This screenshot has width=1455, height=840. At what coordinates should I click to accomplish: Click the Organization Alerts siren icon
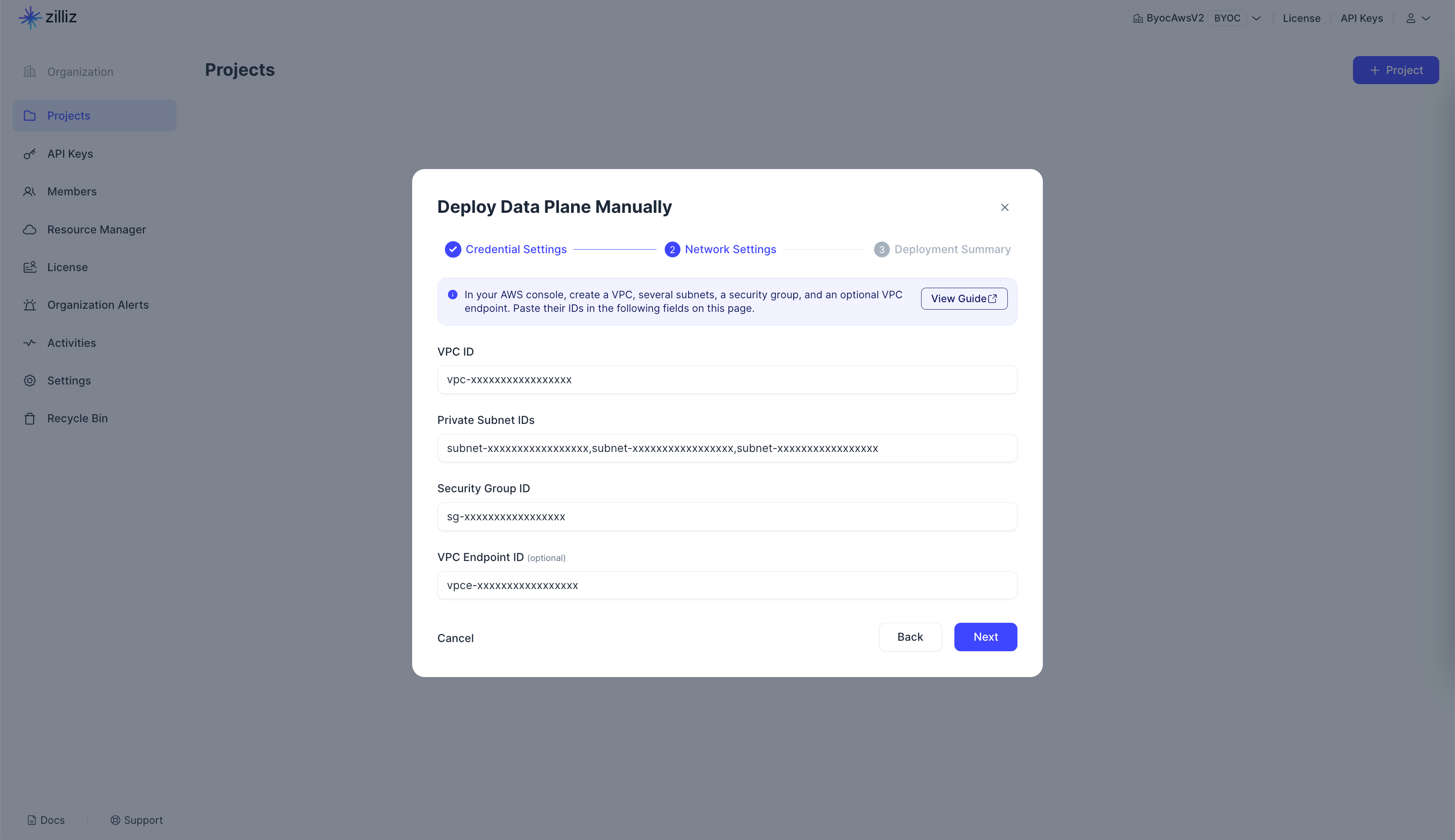(29, 305)
